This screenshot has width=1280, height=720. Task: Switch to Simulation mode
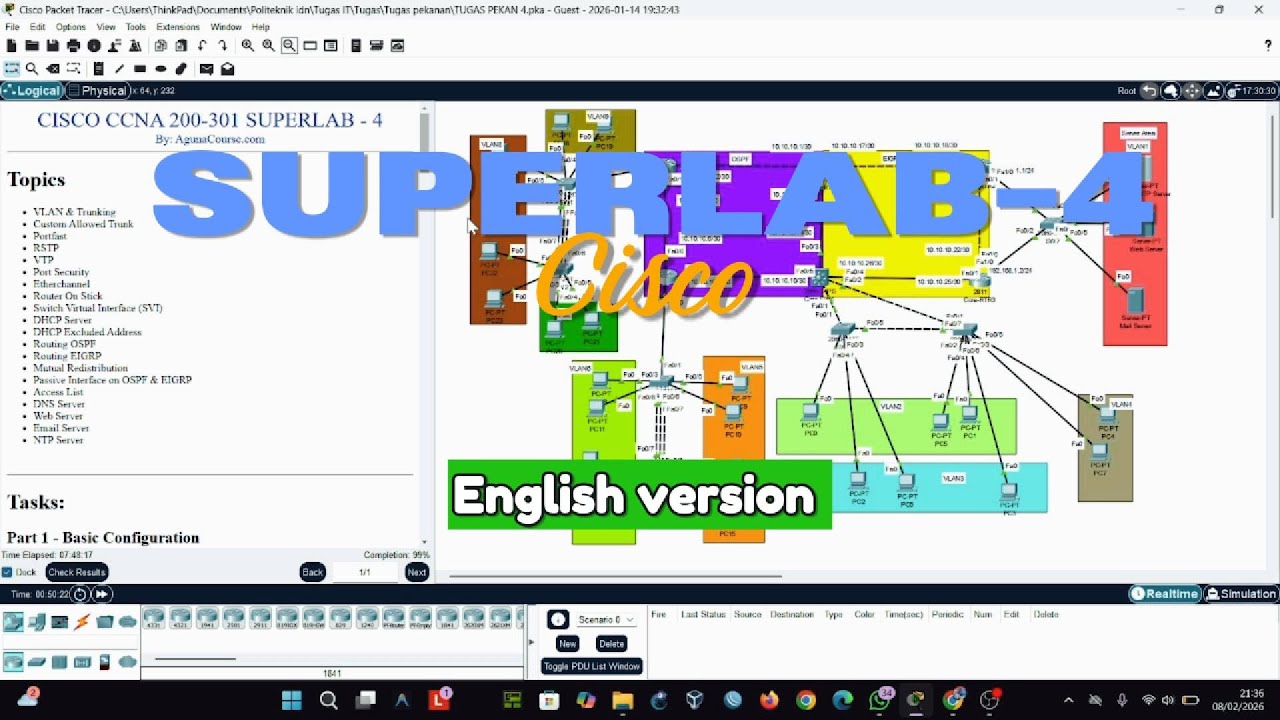pyautogui.click(x=1242, y=594)
